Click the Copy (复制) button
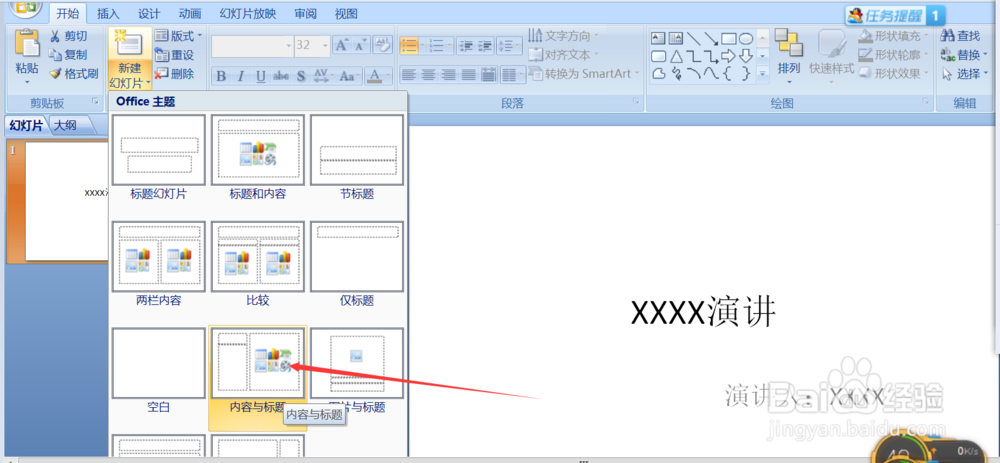Screen dimensions: 1000x463 [68, 55]
